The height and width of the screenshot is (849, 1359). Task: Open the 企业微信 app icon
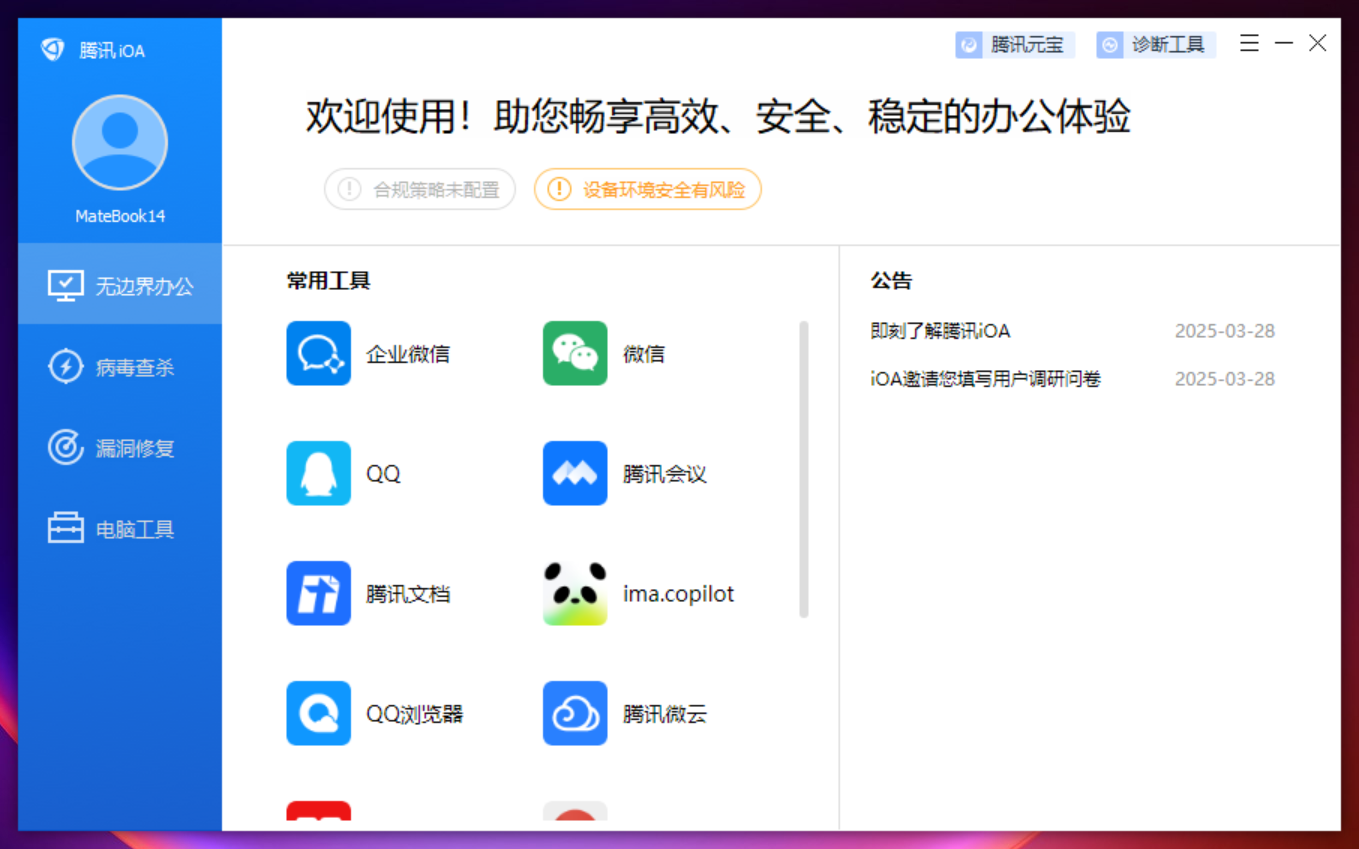[318, 353]
